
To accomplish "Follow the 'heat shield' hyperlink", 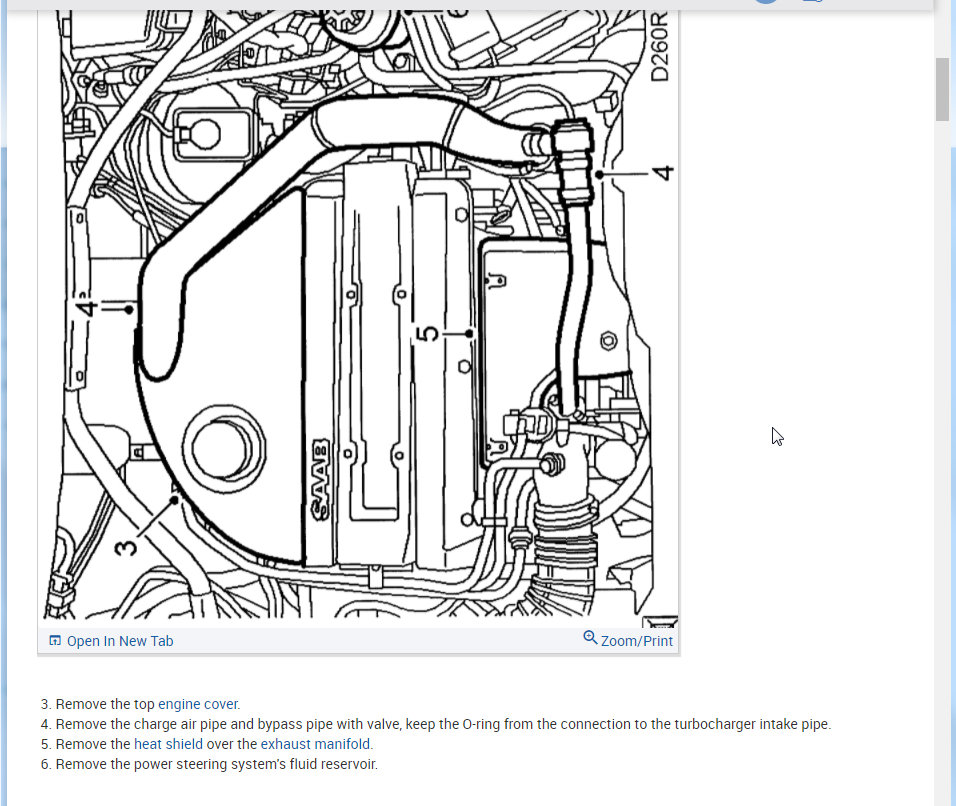I will click(x=168, y=744).
